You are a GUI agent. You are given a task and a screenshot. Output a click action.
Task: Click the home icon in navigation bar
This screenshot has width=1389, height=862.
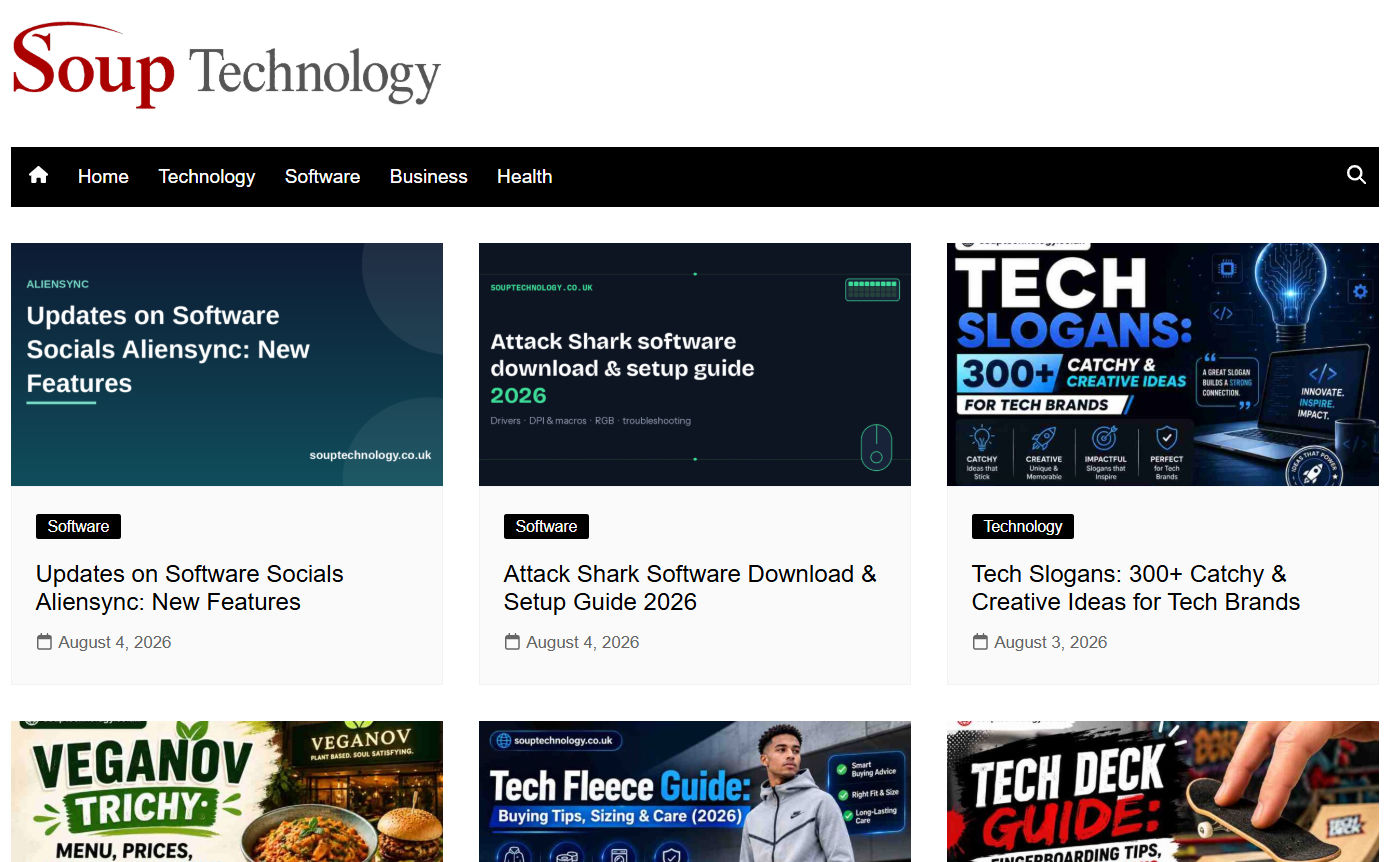[38, 176]
